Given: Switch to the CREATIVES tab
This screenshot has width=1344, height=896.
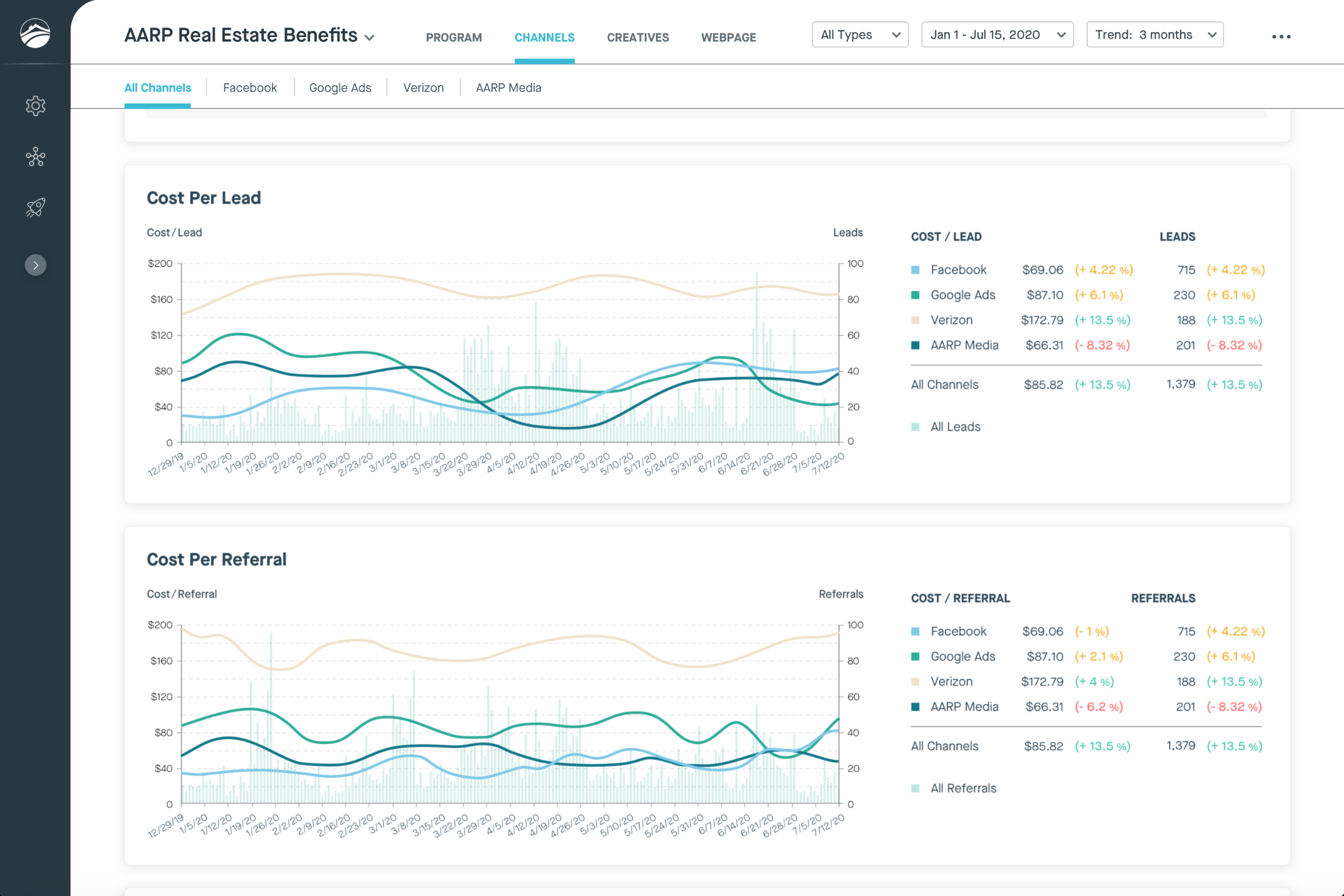Looking at the screenshot, I should pos(638,38).
